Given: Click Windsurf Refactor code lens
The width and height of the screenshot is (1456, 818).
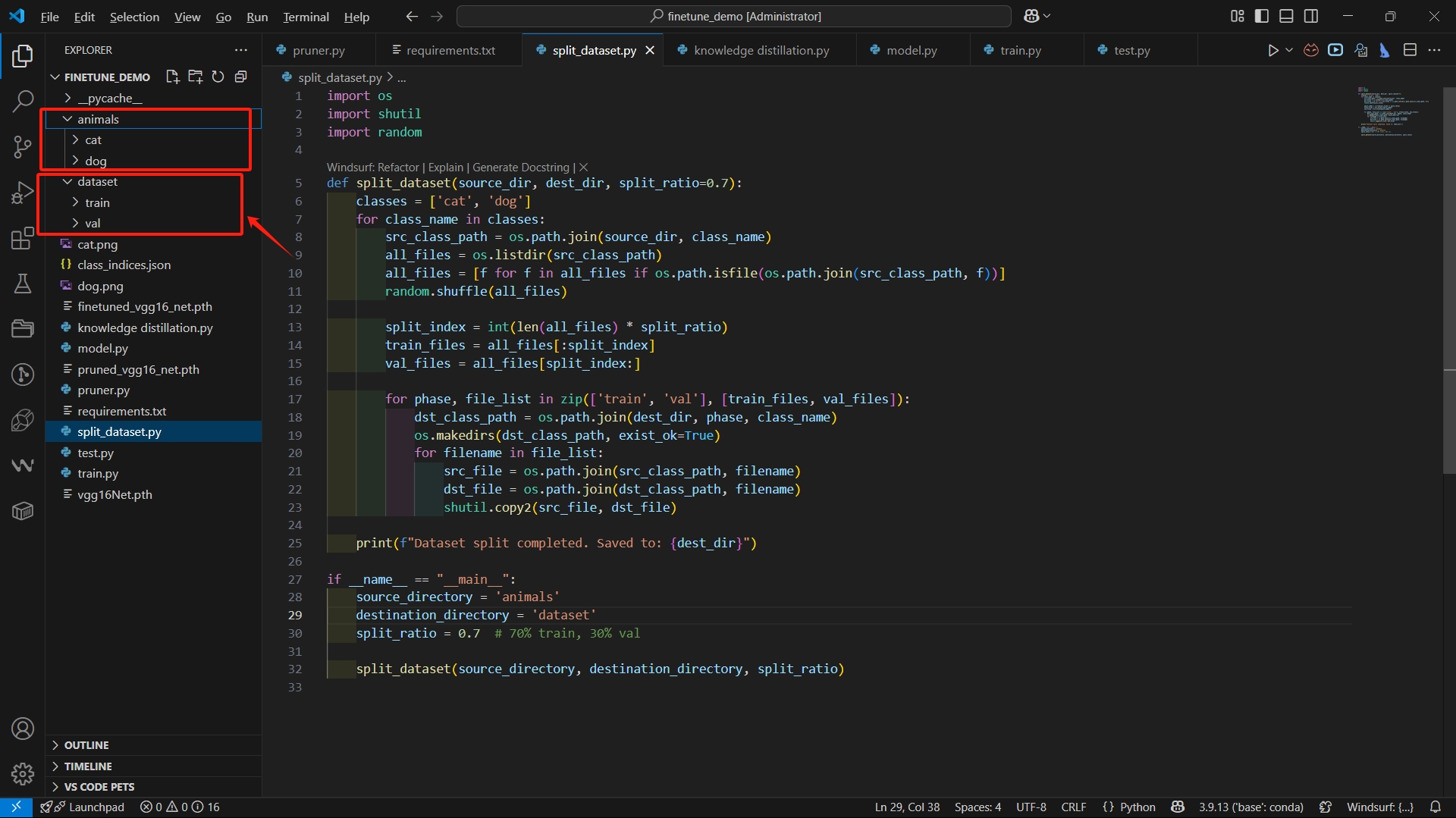Looking at the screenshot, I should tap(373, 167).
